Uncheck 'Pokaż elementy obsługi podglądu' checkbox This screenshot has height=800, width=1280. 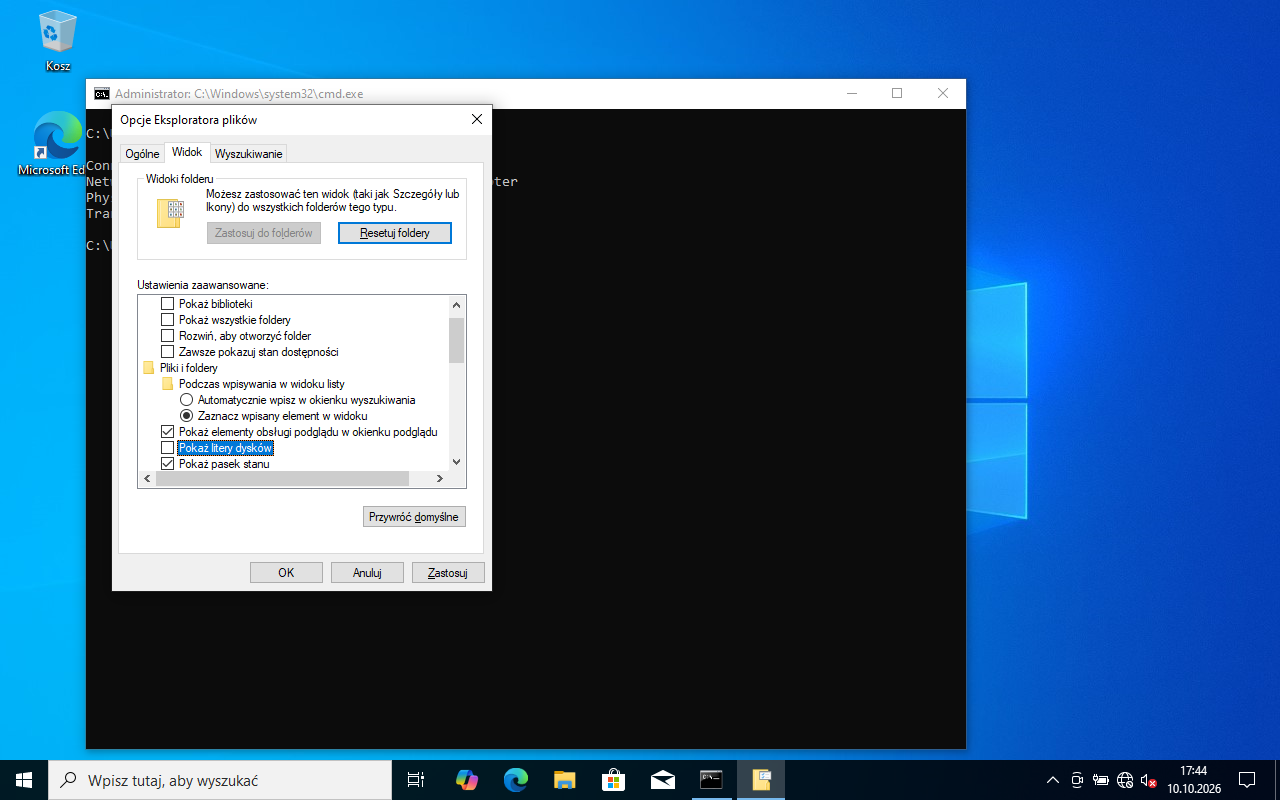pos(168,432)
